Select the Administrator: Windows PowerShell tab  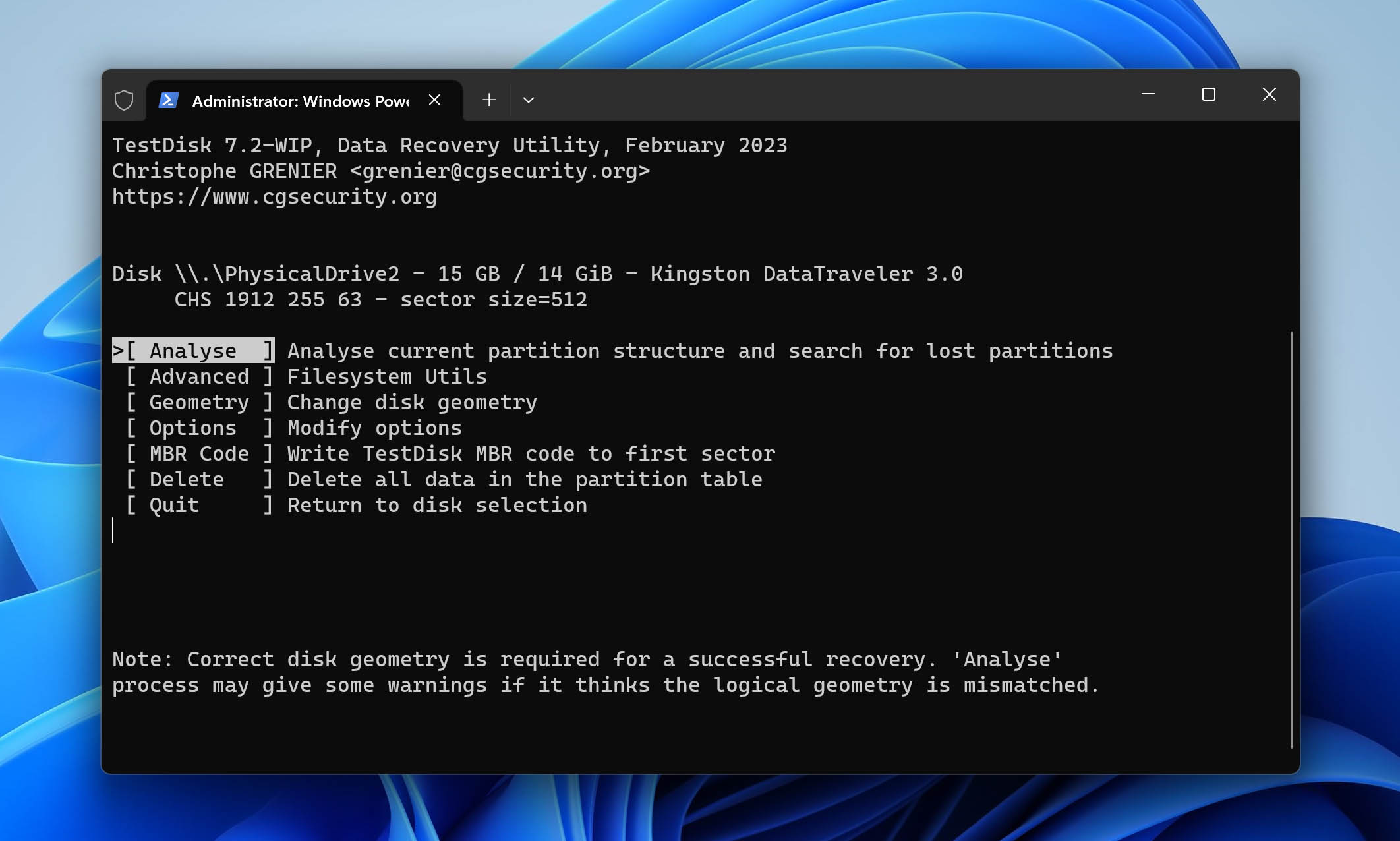point(305,101)
